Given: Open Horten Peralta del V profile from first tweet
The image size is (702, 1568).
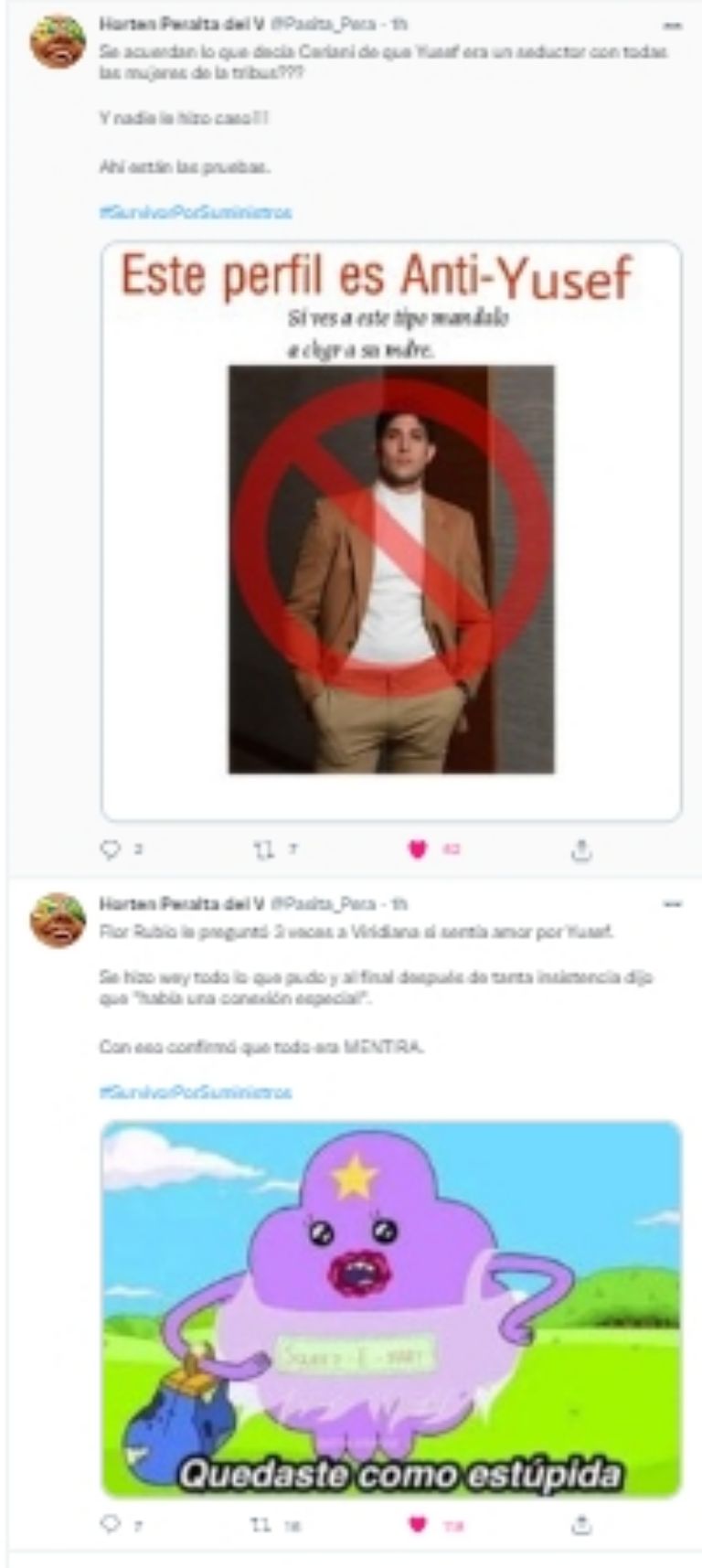Looking at the screenshot, I should click(181, 26).
